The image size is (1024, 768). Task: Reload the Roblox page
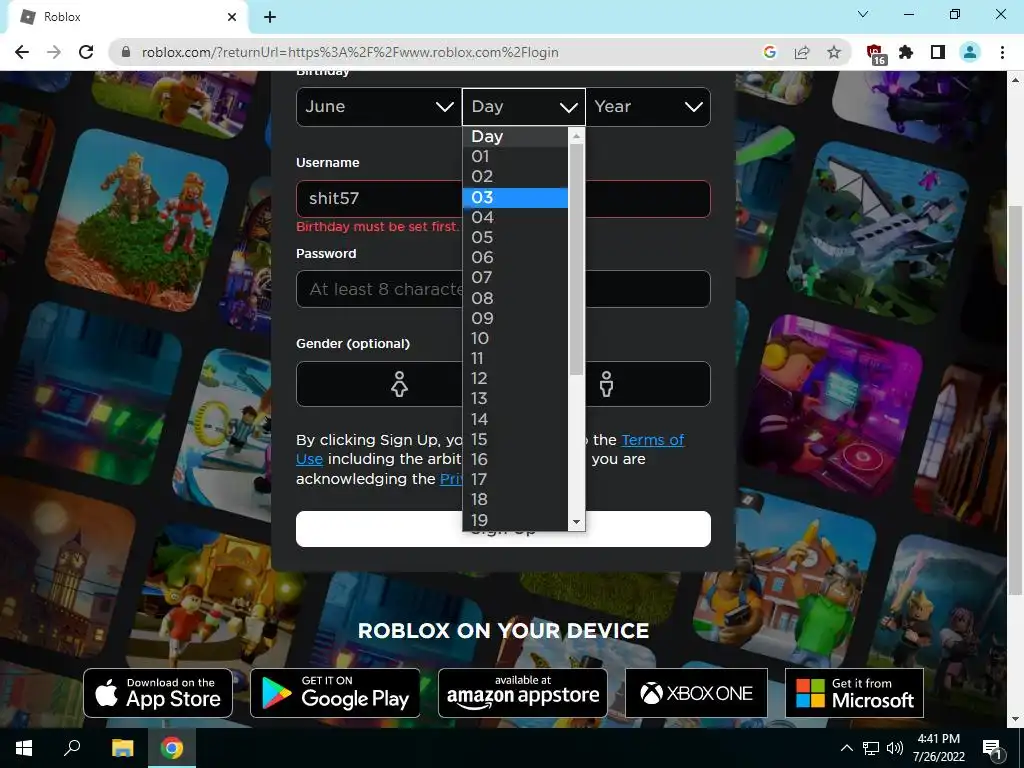click(86, 52)
